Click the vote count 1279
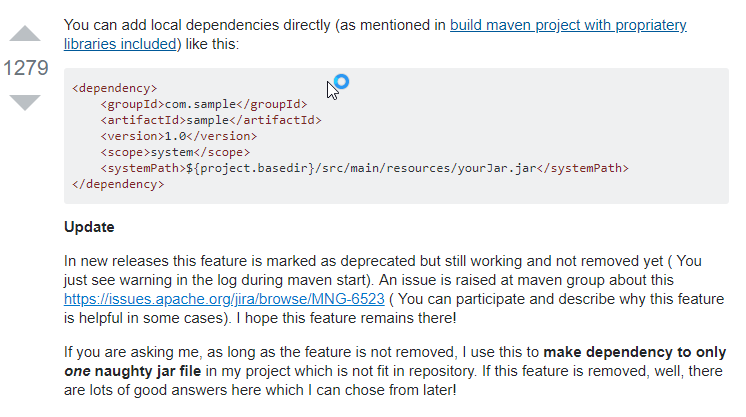This screenshot has width=746, height=417. 24,68
